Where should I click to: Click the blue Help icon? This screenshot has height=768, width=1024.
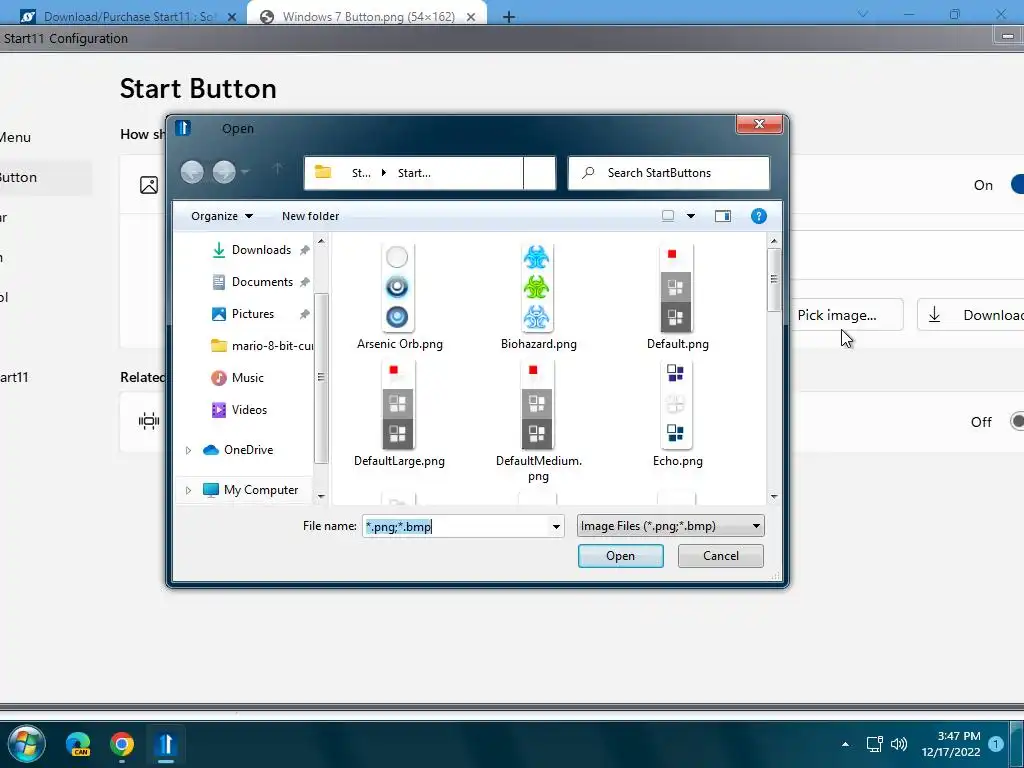(x=758, y=216)
